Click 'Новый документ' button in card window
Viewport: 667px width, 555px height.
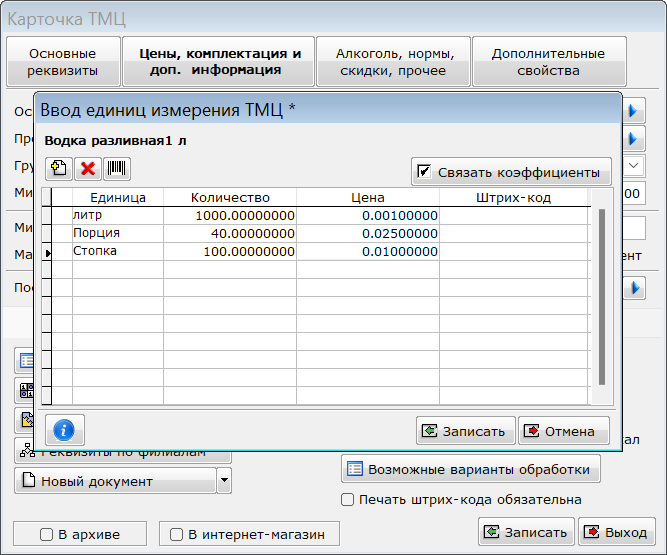tap(115, 481)
